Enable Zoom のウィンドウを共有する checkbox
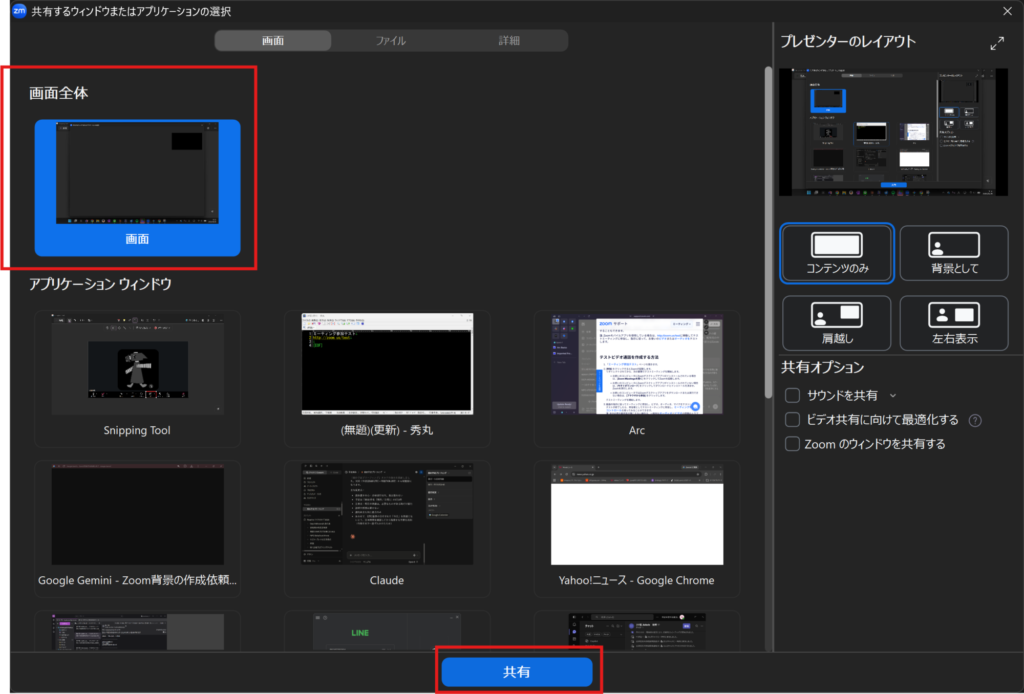Screen dimensions: 1024x694 [x=792, y=444]
